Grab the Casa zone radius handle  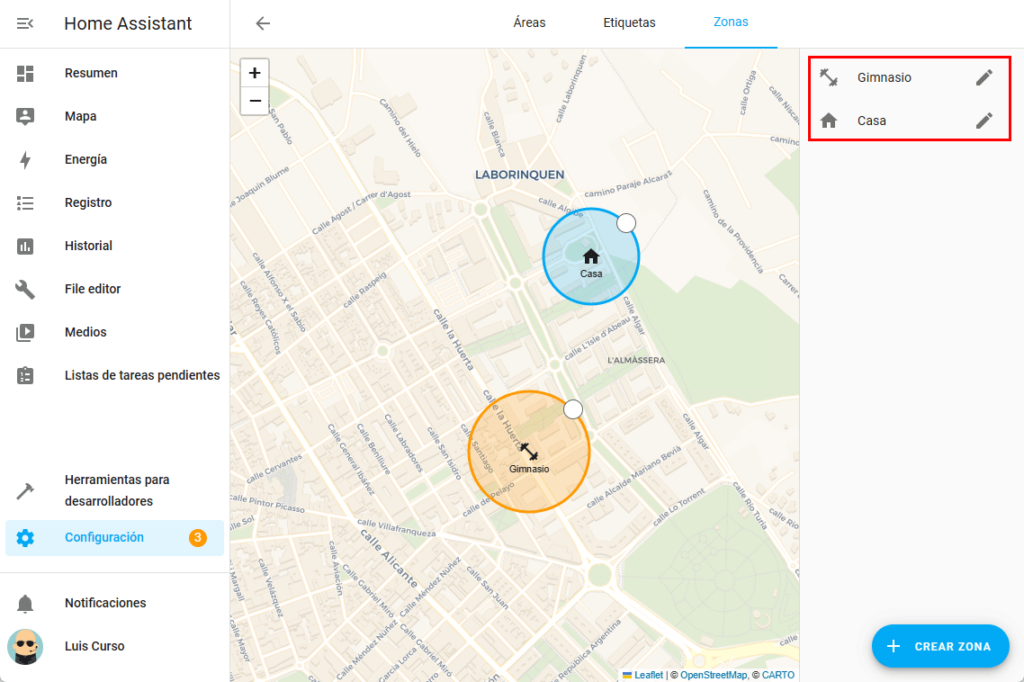626,222
